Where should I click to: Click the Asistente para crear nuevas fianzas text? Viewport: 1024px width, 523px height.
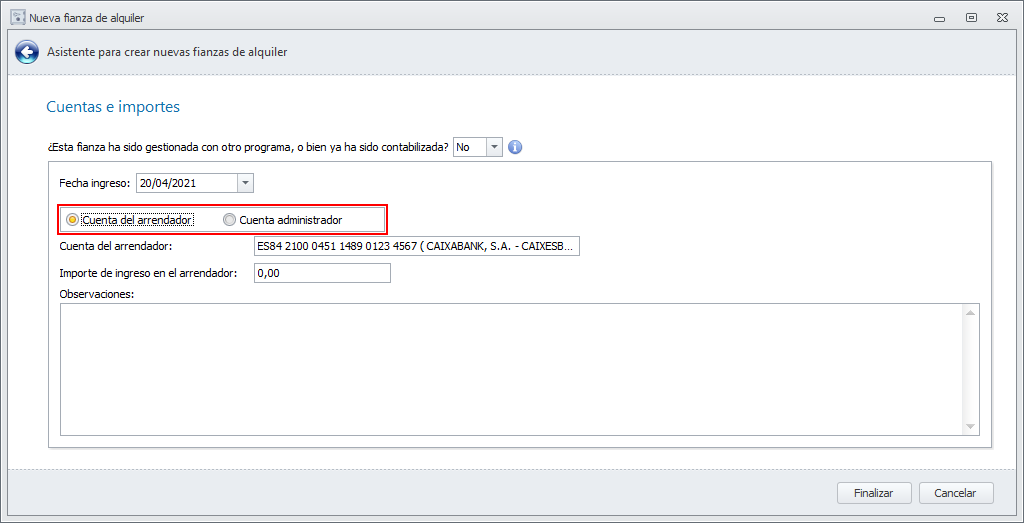pyautogui.click(x=167, y=52)
